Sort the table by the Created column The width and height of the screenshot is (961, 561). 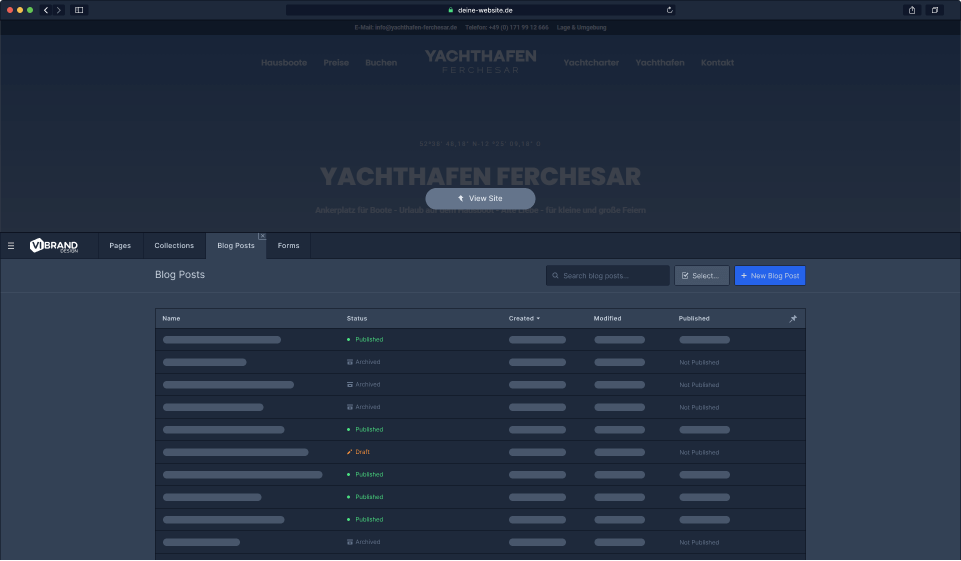[524, 319]
